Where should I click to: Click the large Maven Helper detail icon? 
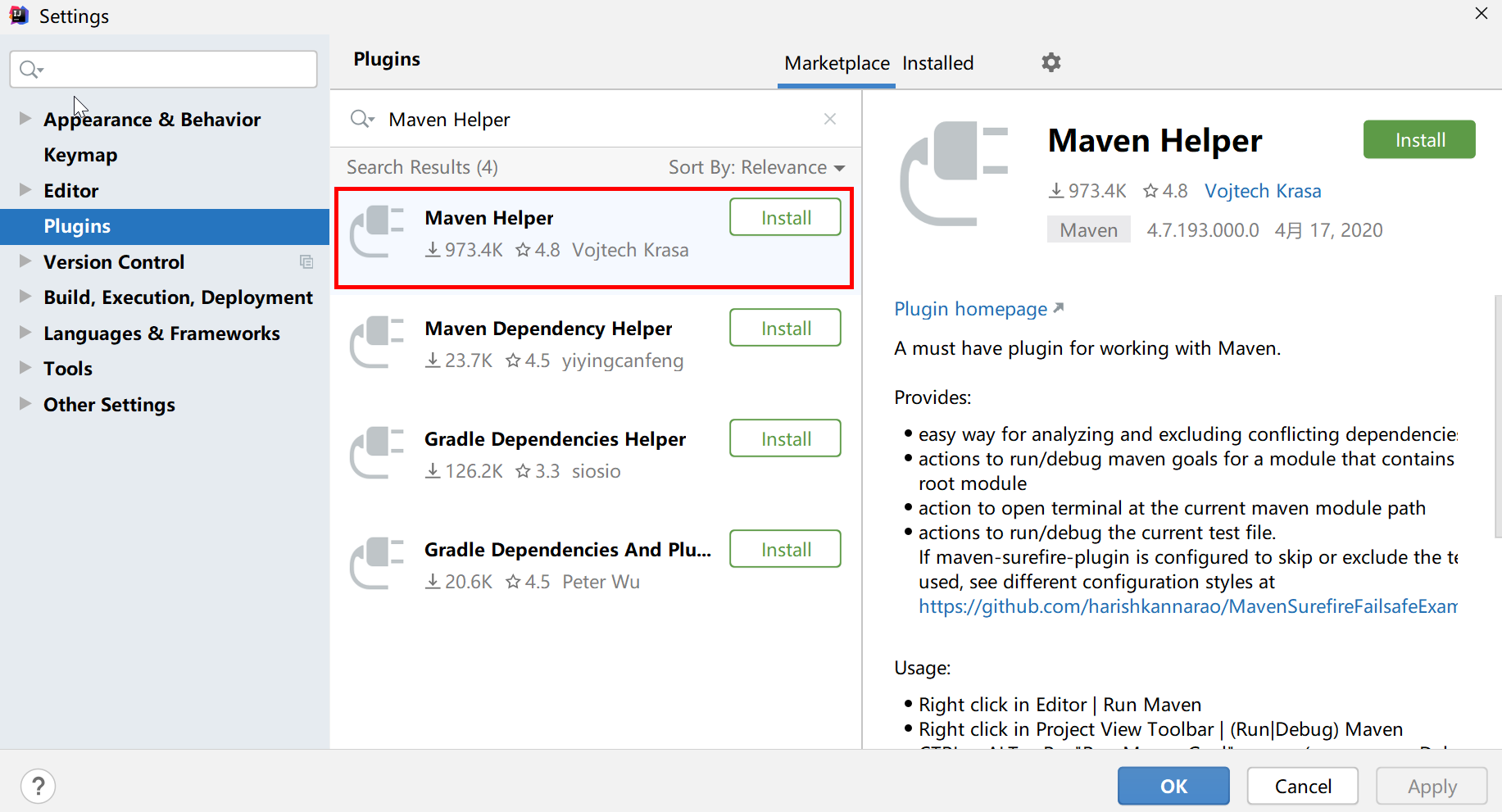click(954, 174)
